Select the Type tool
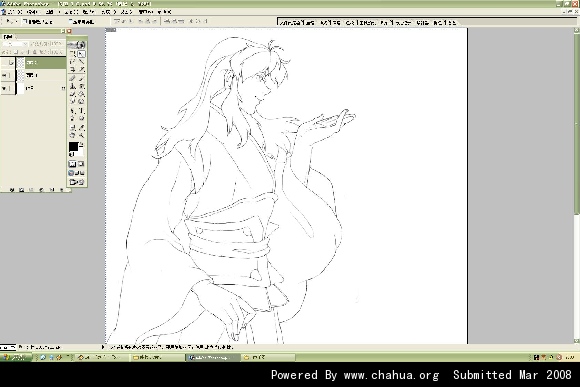 click(81, 110)
